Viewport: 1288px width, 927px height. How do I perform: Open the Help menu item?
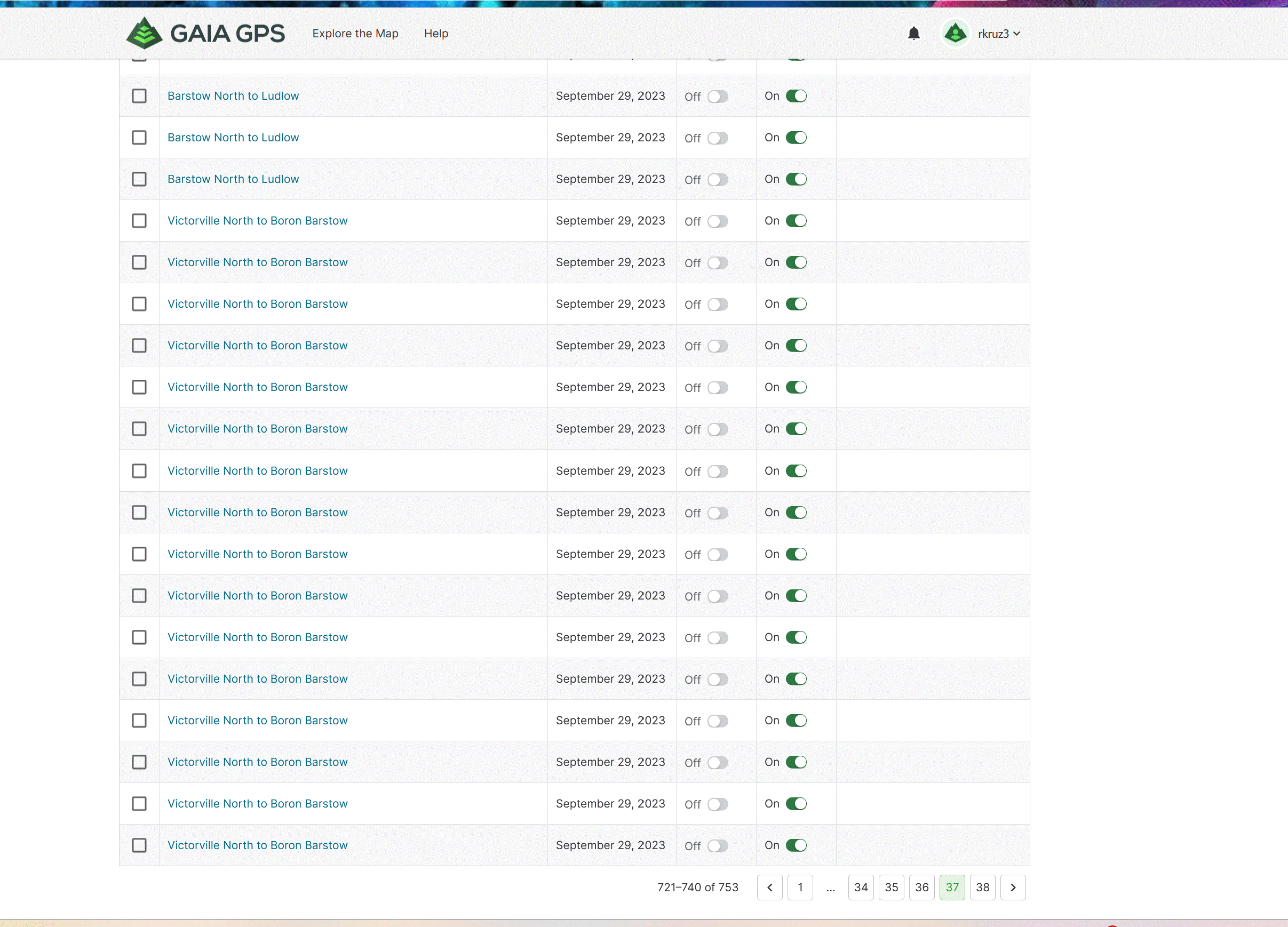(x=435, y=34)
